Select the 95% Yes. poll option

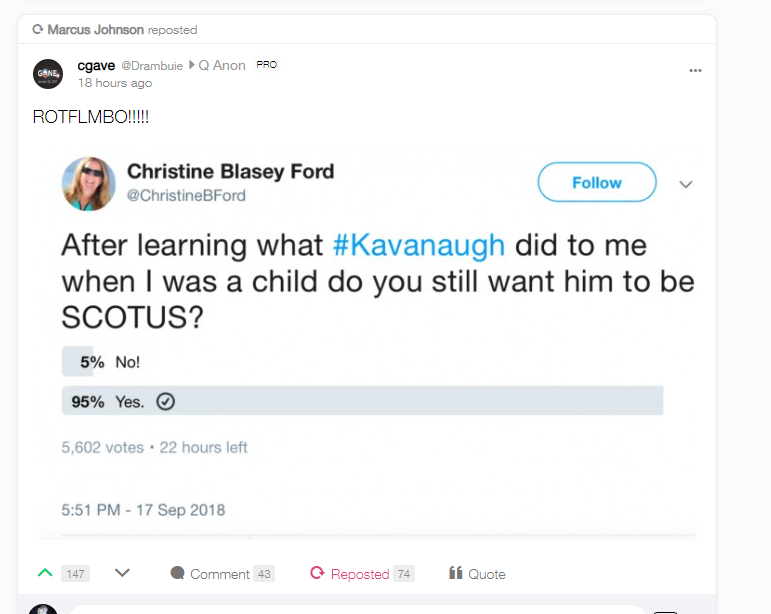point(362,401)
